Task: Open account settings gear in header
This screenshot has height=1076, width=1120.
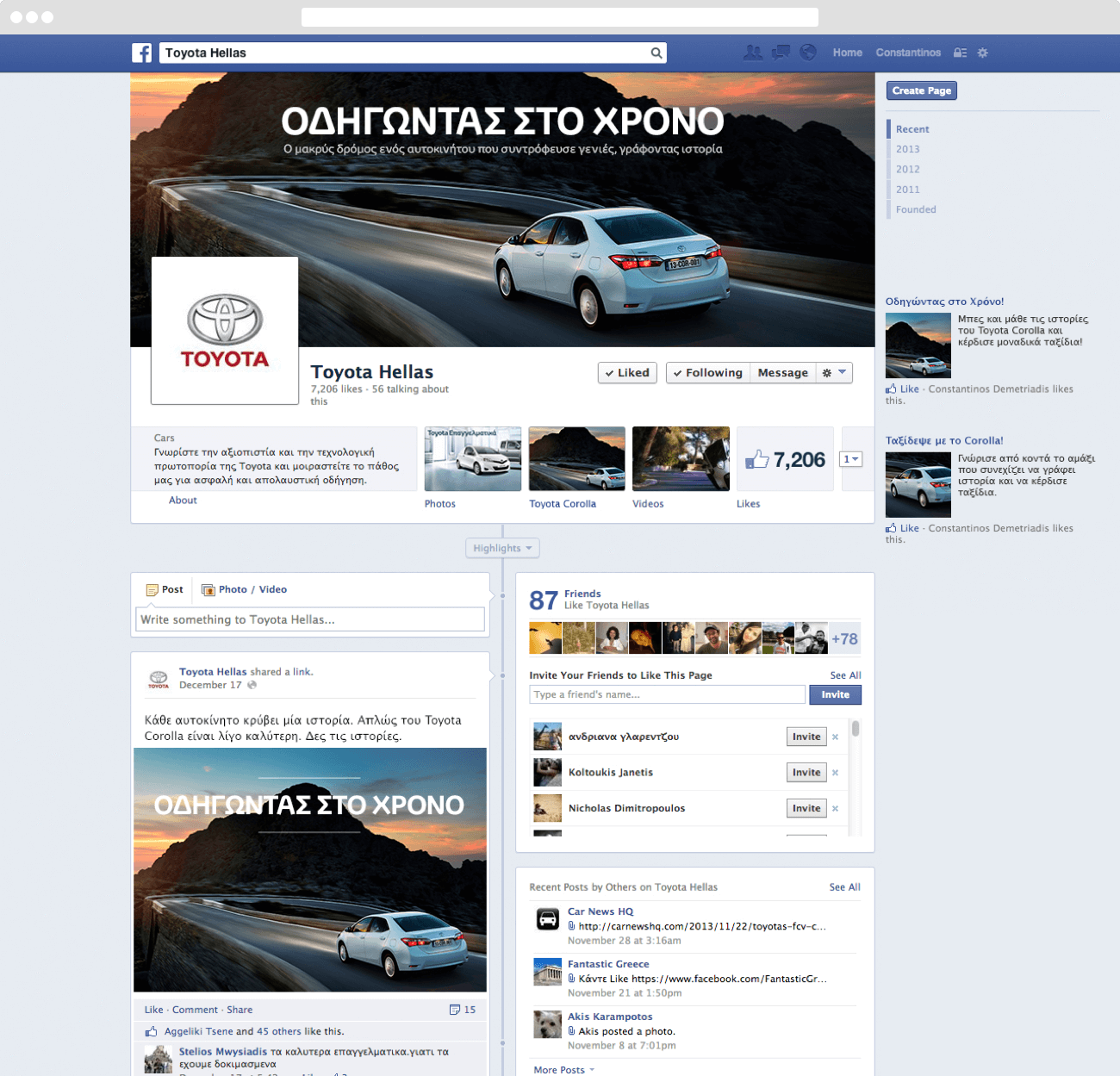Action: [x=982, y=53]
